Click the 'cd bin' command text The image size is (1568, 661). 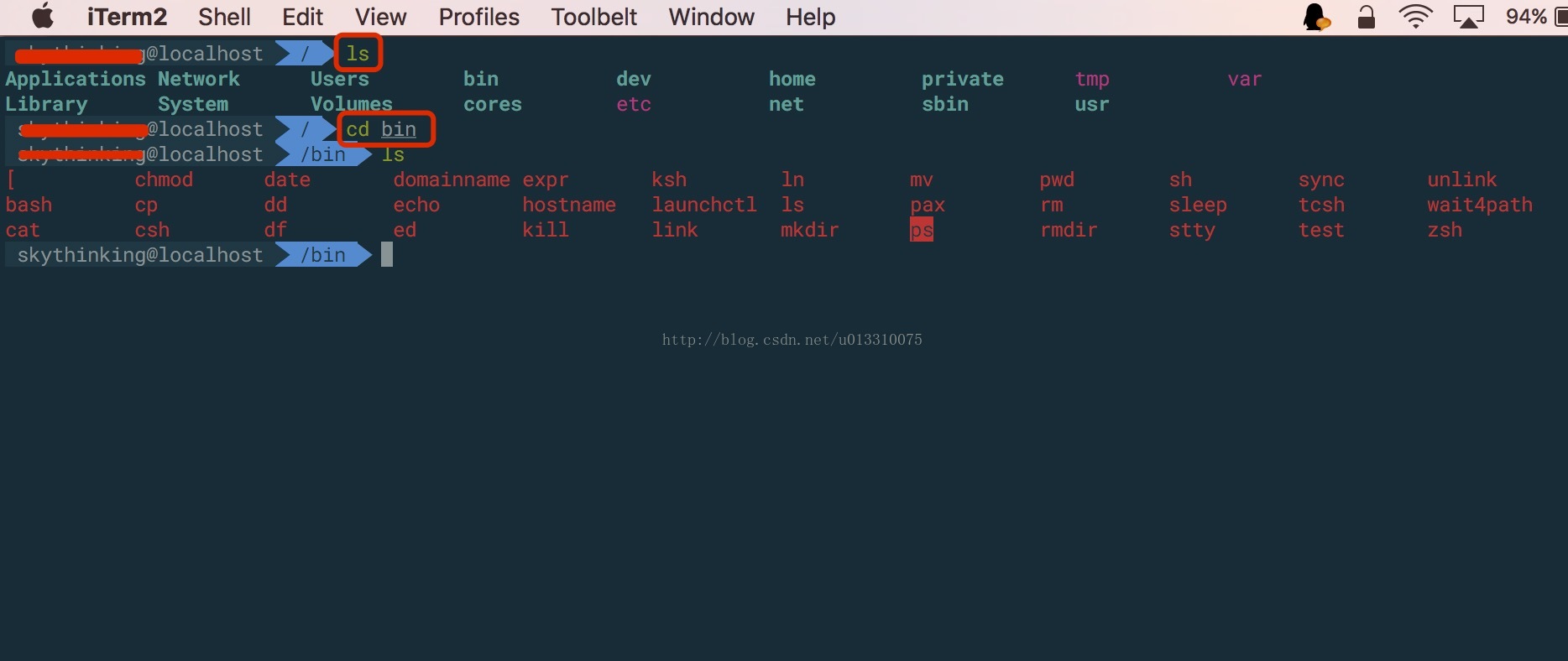[381, 129]
